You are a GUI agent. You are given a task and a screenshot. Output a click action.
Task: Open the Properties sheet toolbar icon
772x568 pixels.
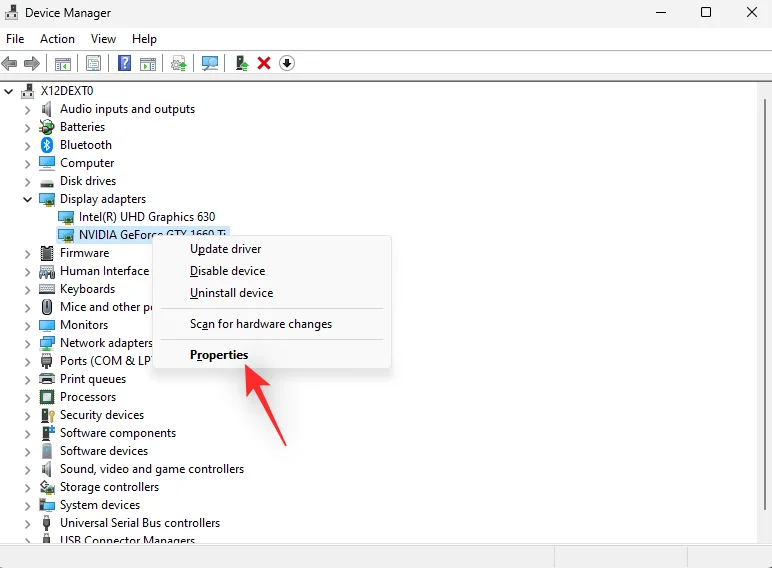(x=93, y=63)
